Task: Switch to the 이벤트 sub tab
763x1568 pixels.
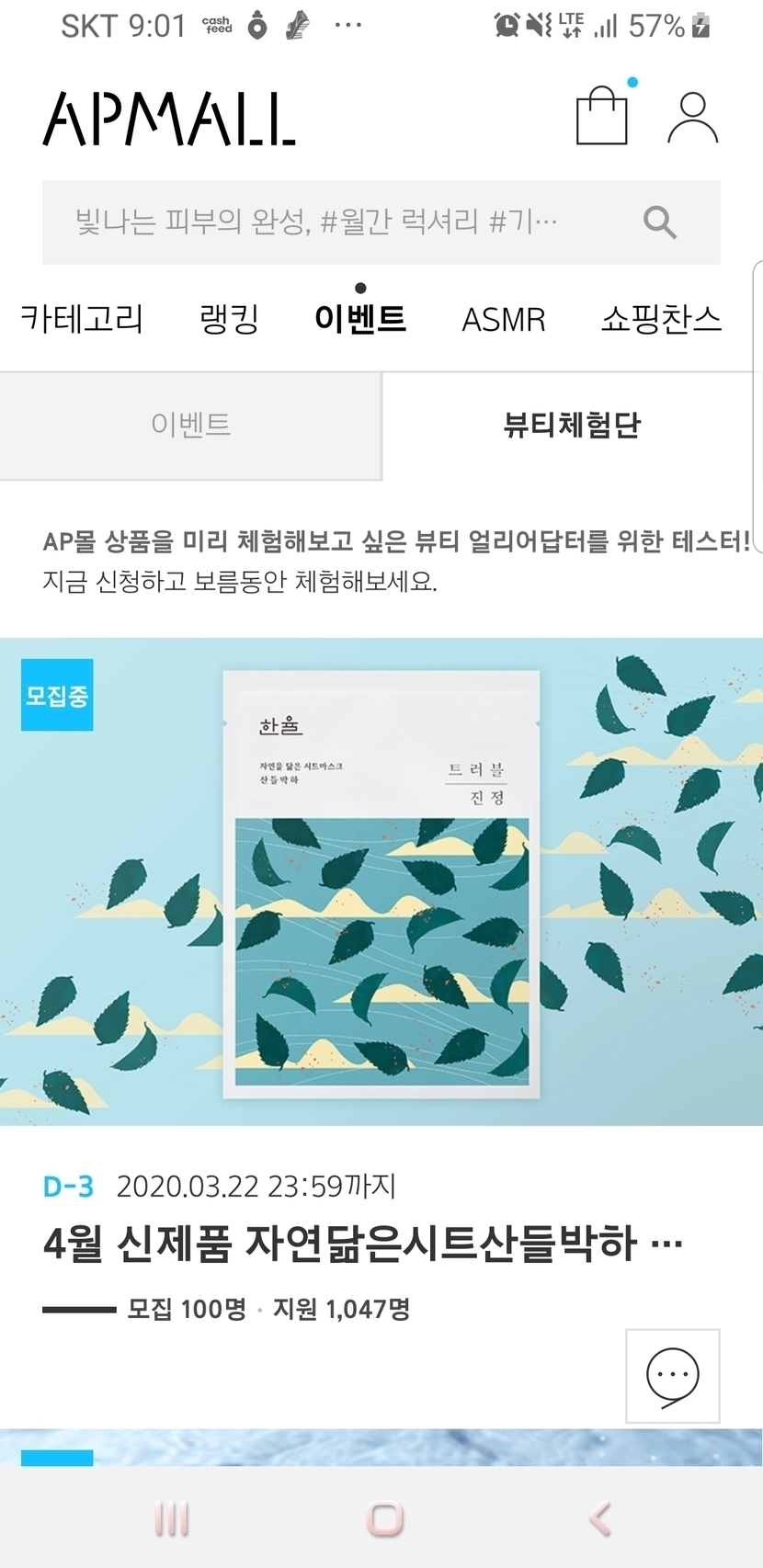Action: point(190,426)
